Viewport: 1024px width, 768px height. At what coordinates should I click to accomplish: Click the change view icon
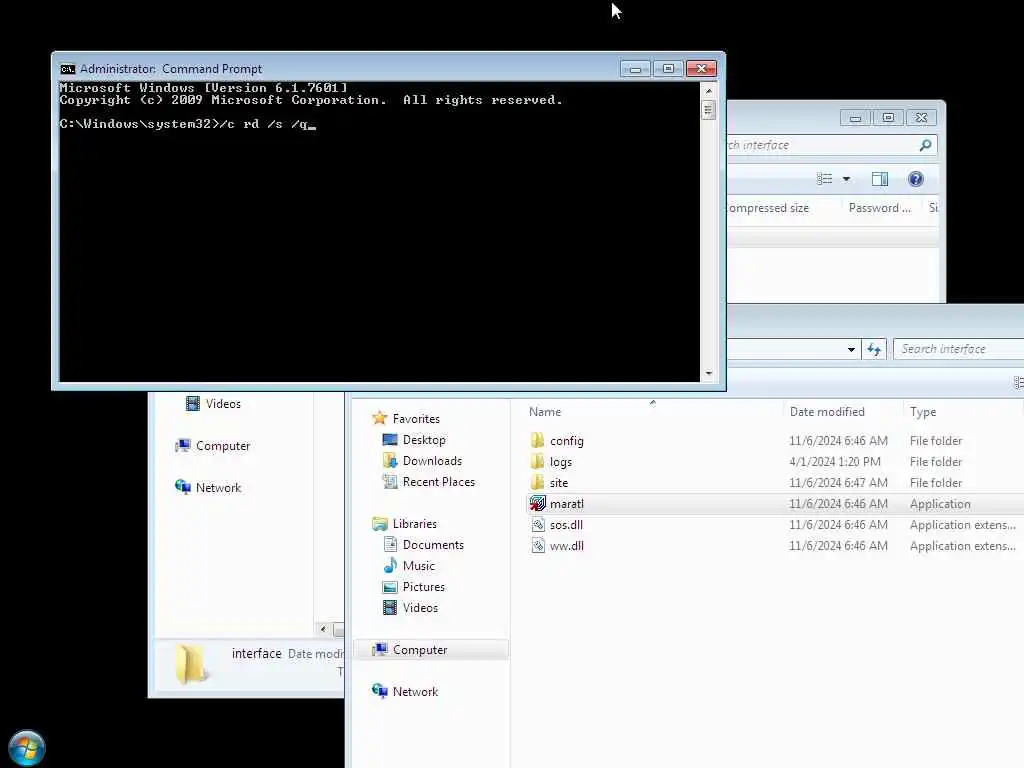tap(824, 179)
